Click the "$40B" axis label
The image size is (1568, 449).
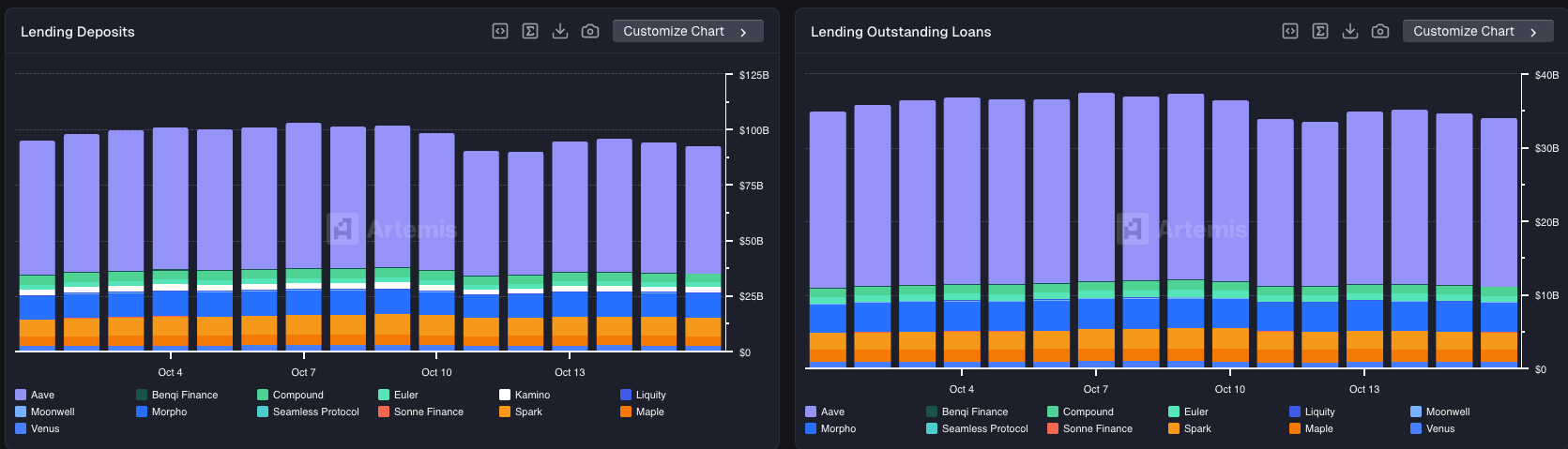pyautogui.click(x=1546, y=75)
